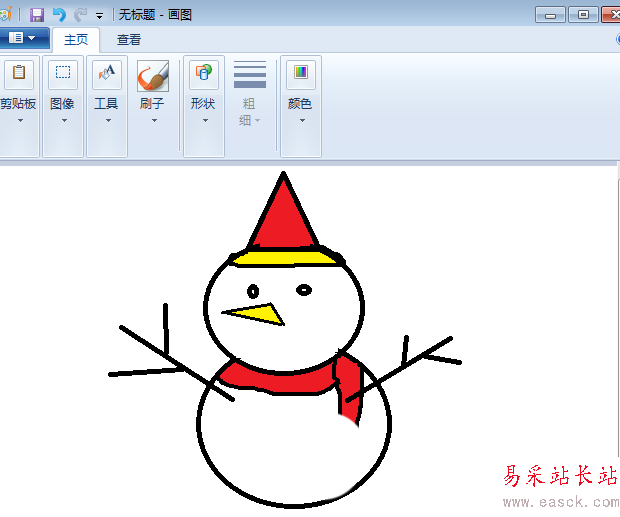620x517 pixels.
Task: Click the 颜色 rainbow color icon
Action: tap(301, 74)
